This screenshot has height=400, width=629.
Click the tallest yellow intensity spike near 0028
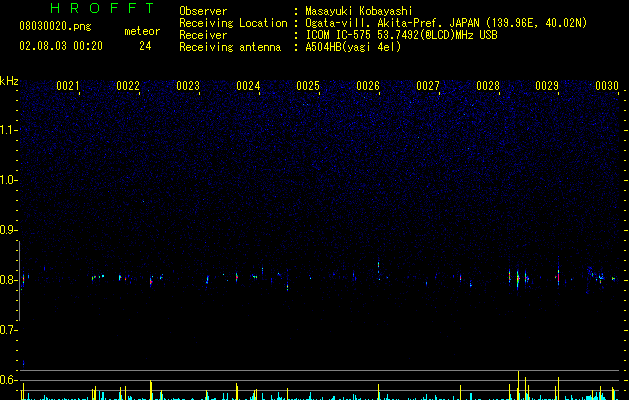pos(518,385)
